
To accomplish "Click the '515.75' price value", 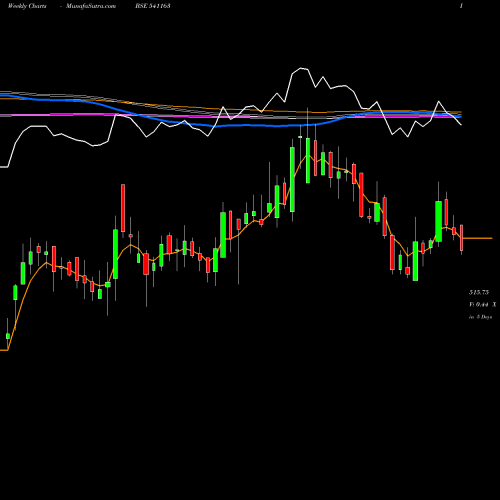I will tap(479, 292).
